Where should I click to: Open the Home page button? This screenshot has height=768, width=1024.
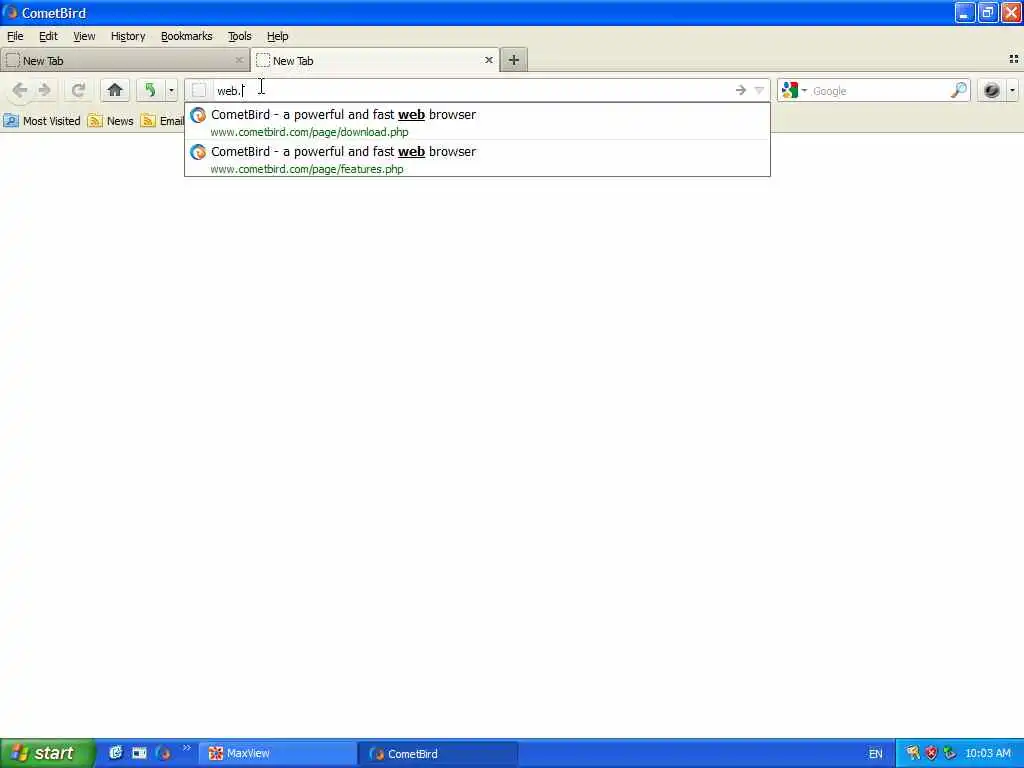click(115, 90)
